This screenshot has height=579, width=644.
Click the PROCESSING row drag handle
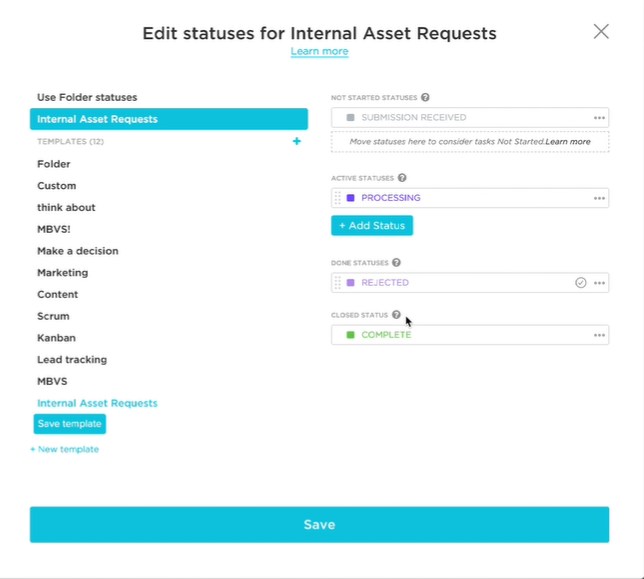tap(338, 198)
